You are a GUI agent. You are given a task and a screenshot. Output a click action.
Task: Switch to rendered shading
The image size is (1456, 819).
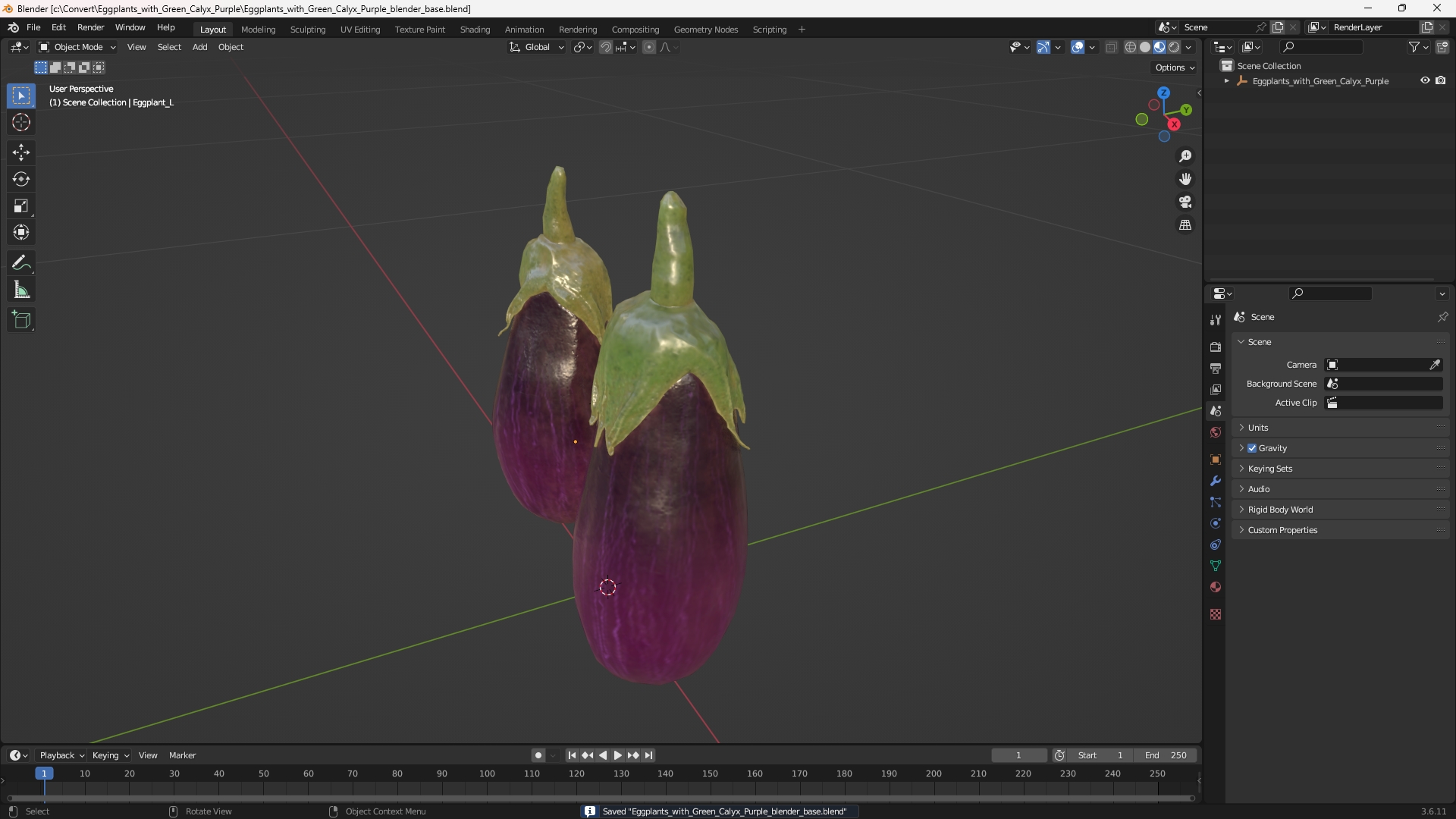(x=1174, y=47)
